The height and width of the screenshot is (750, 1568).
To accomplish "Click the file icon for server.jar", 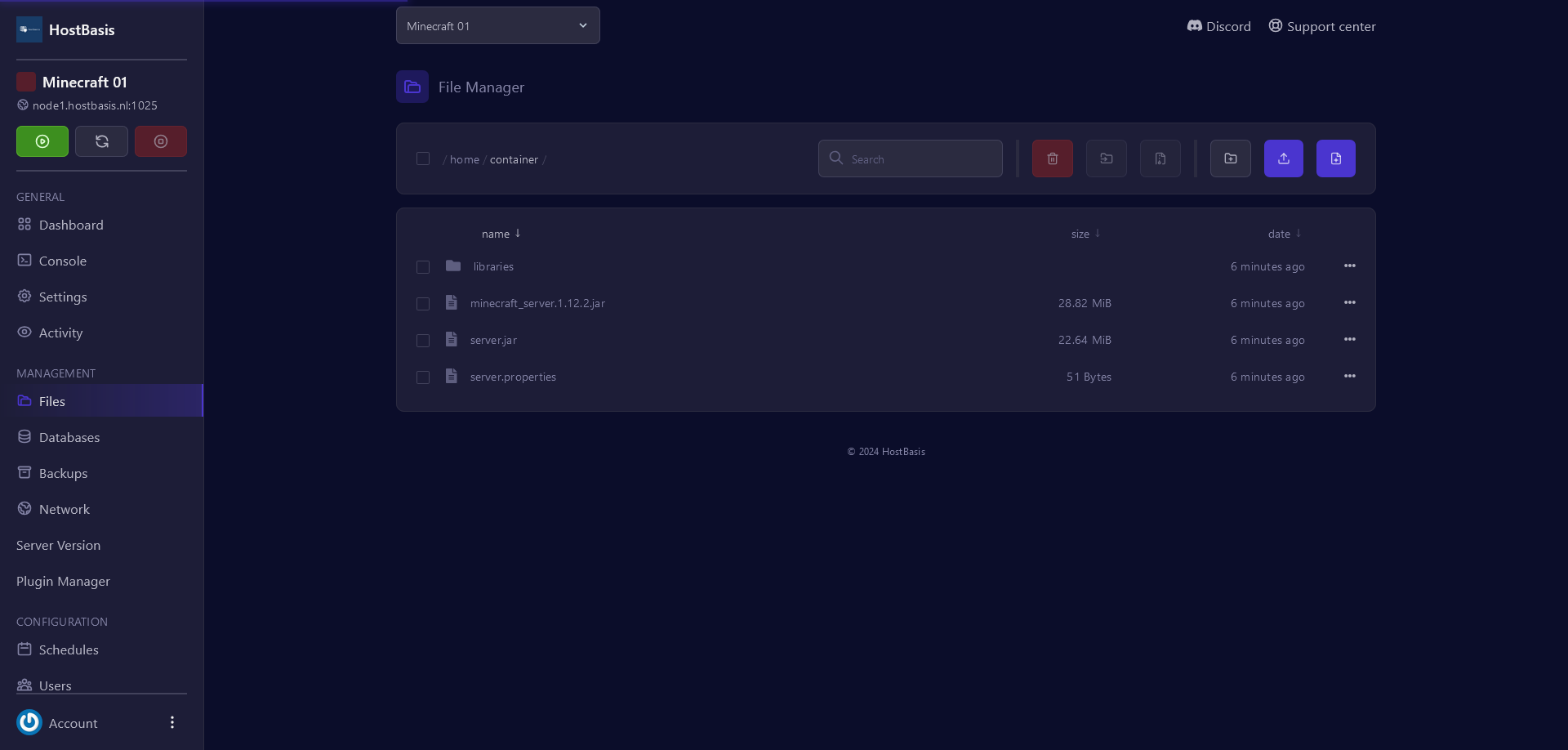I will (451, 339).
